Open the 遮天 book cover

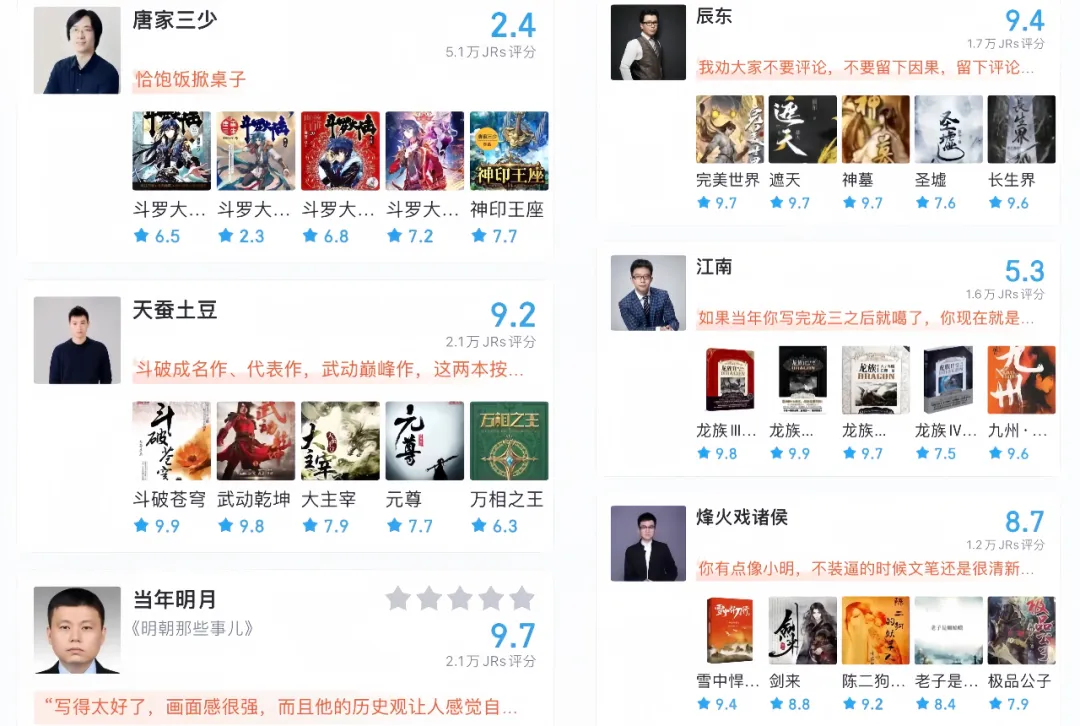[802, 129]
